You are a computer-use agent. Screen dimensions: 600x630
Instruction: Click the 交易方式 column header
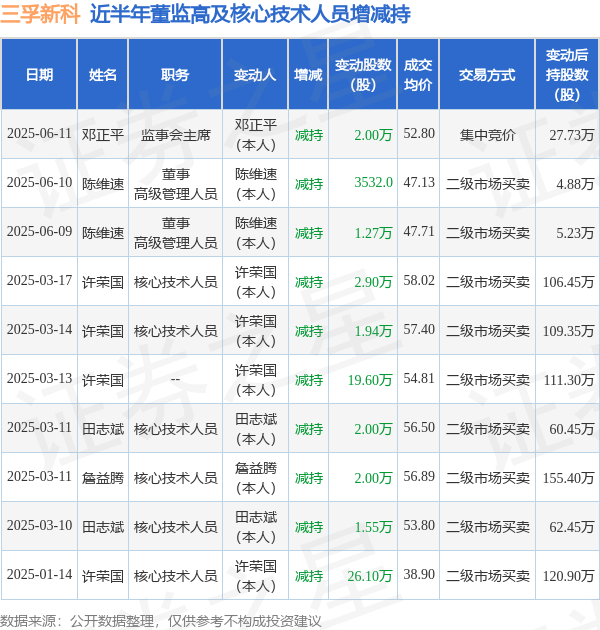pos(487,75)
